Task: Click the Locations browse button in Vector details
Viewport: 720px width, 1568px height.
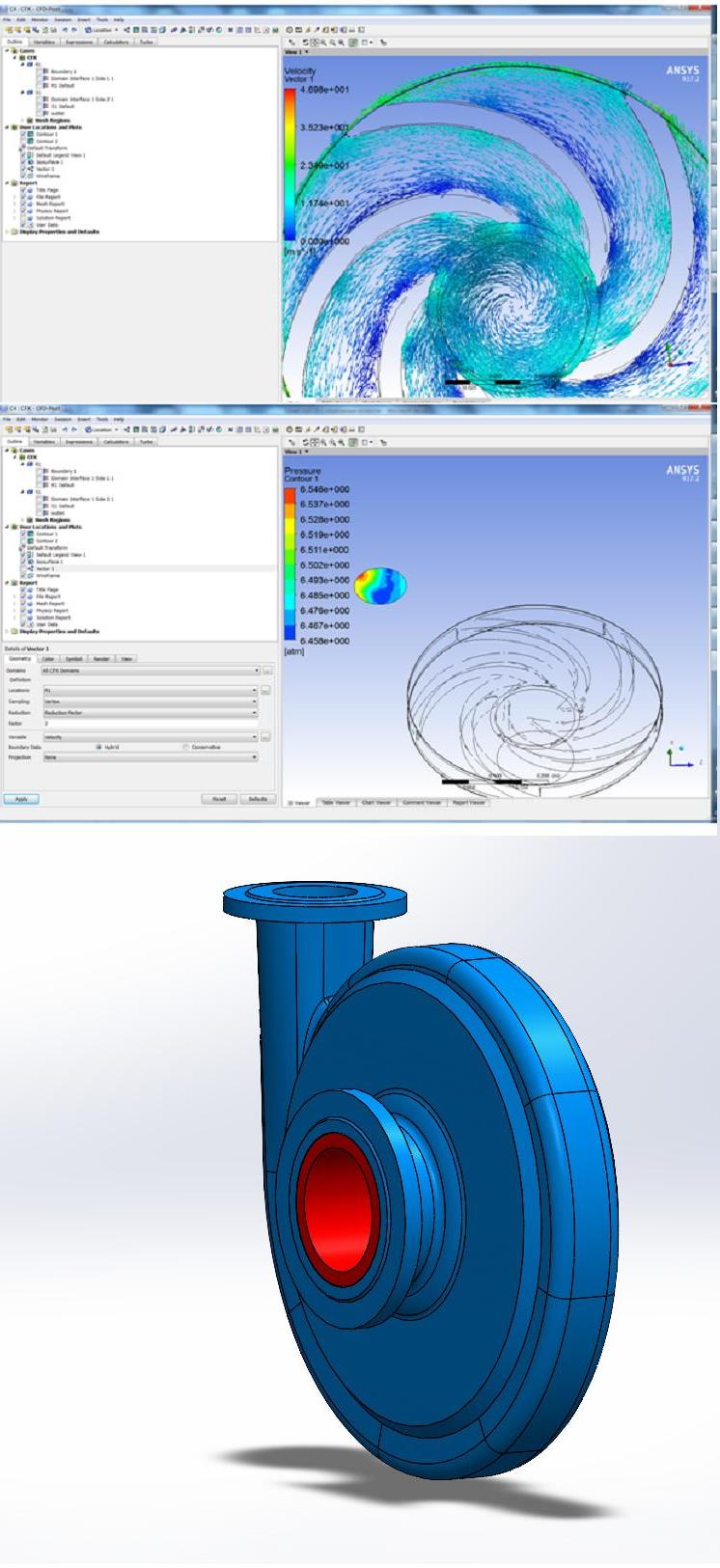Action: click(266, 691)
